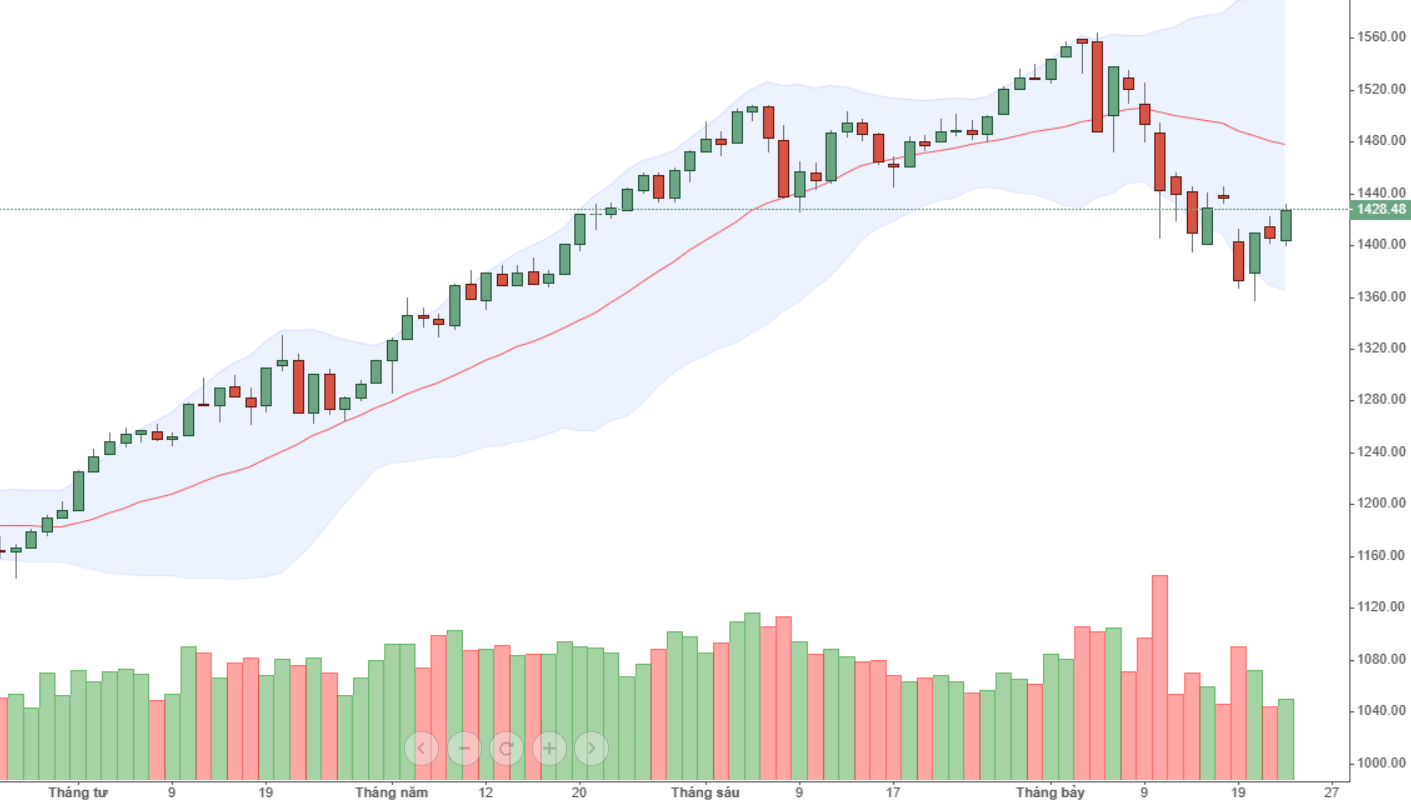This screenshot has width=1411, height=801.
Task: Reset the chart view with the refresh icon
Action: pyautogui.click(x=507, y=747)
